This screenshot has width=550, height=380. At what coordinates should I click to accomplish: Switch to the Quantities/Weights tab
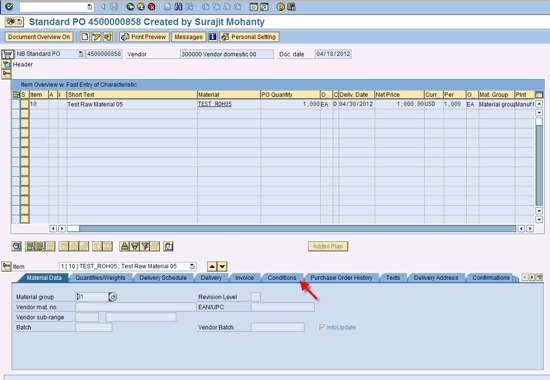(100, 278)
